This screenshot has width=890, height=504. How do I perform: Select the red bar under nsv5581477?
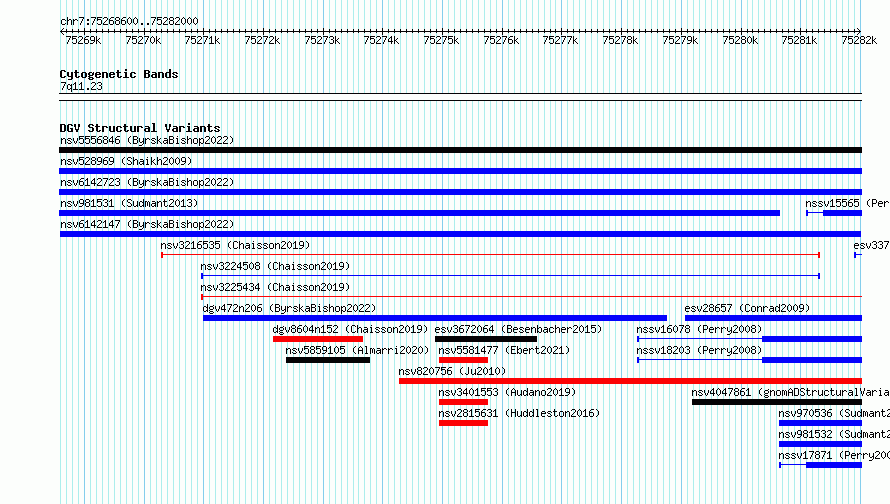[463, 360]
